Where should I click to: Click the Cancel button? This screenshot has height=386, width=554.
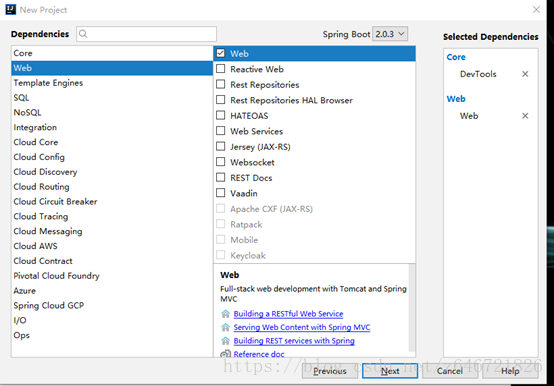[x=450, y=371]
